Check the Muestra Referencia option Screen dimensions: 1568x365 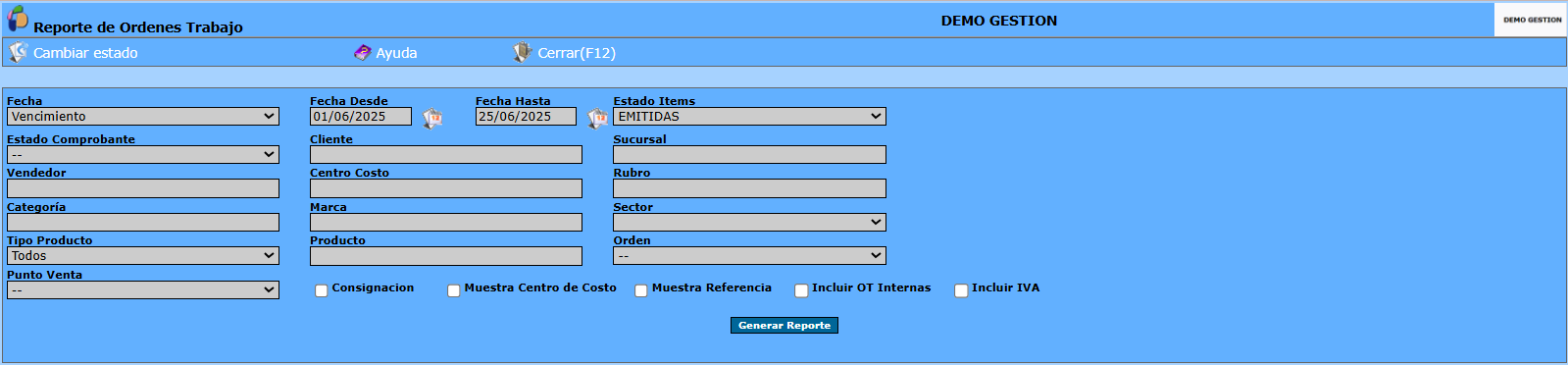pyautogui.click(x=640, y=290)
